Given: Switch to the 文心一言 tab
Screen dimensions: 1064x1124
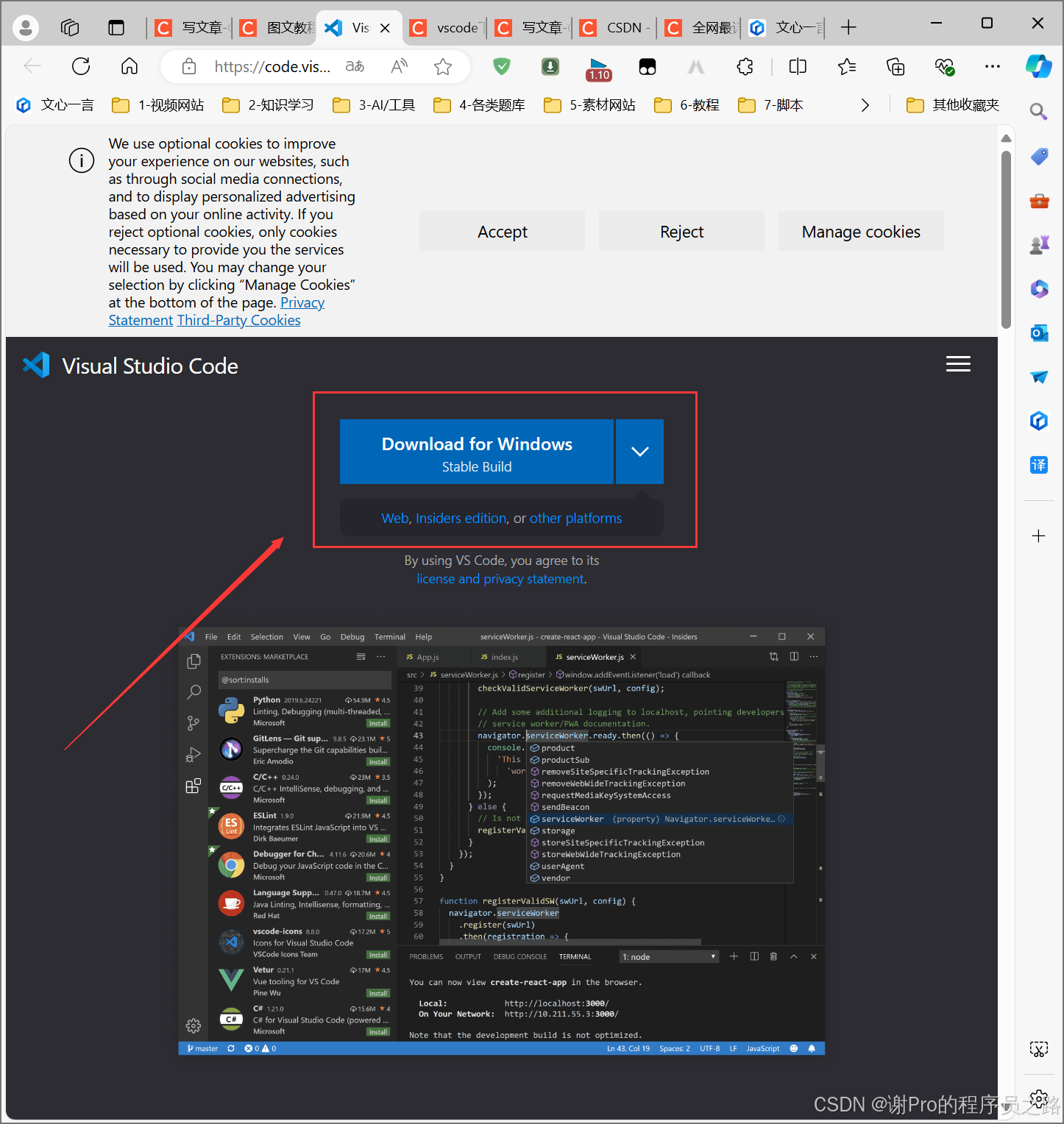Looking at the screenshot, I should 786,28.
